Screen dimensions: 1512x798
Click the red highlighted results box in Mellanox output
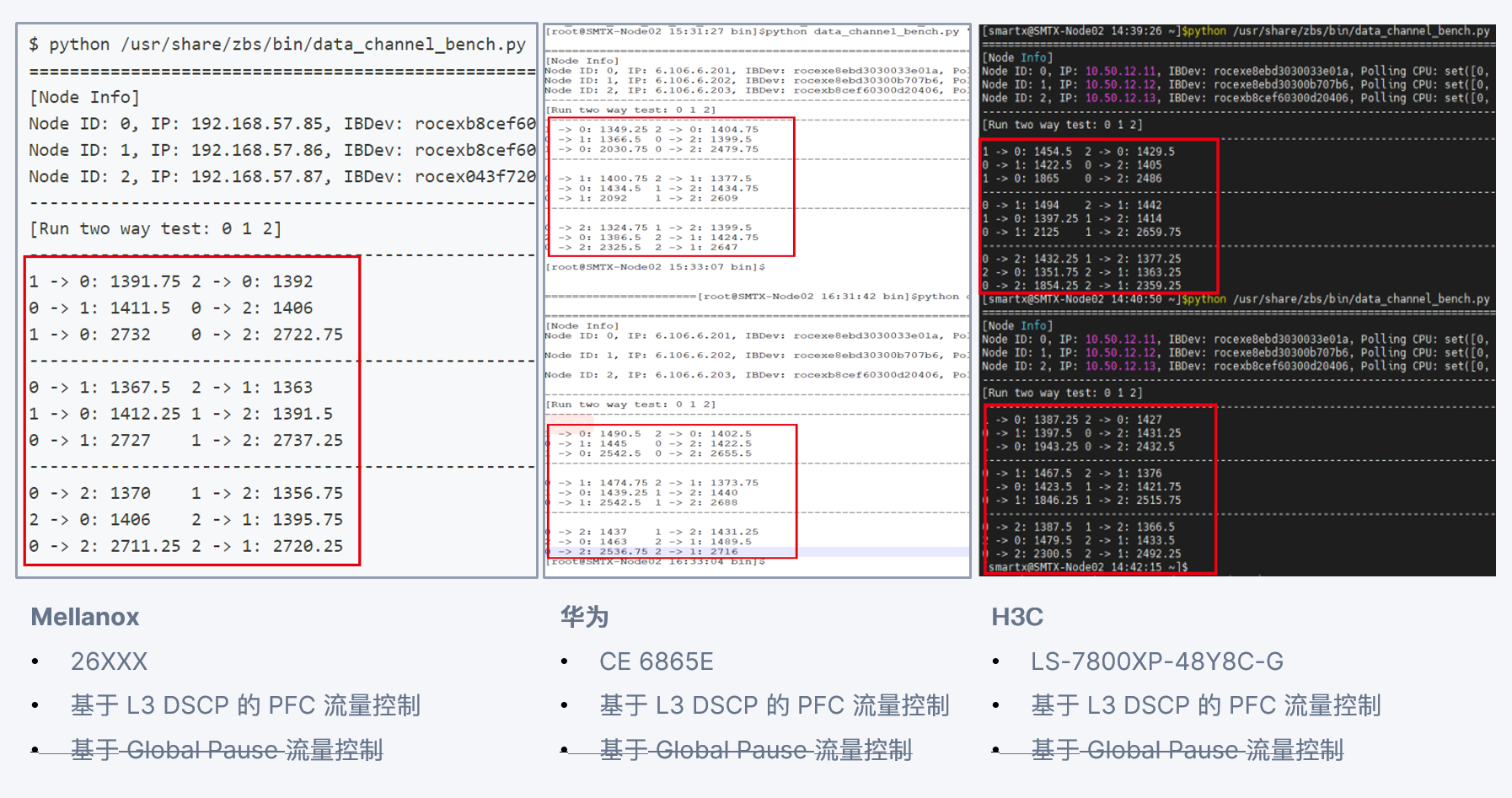point(192,413)
